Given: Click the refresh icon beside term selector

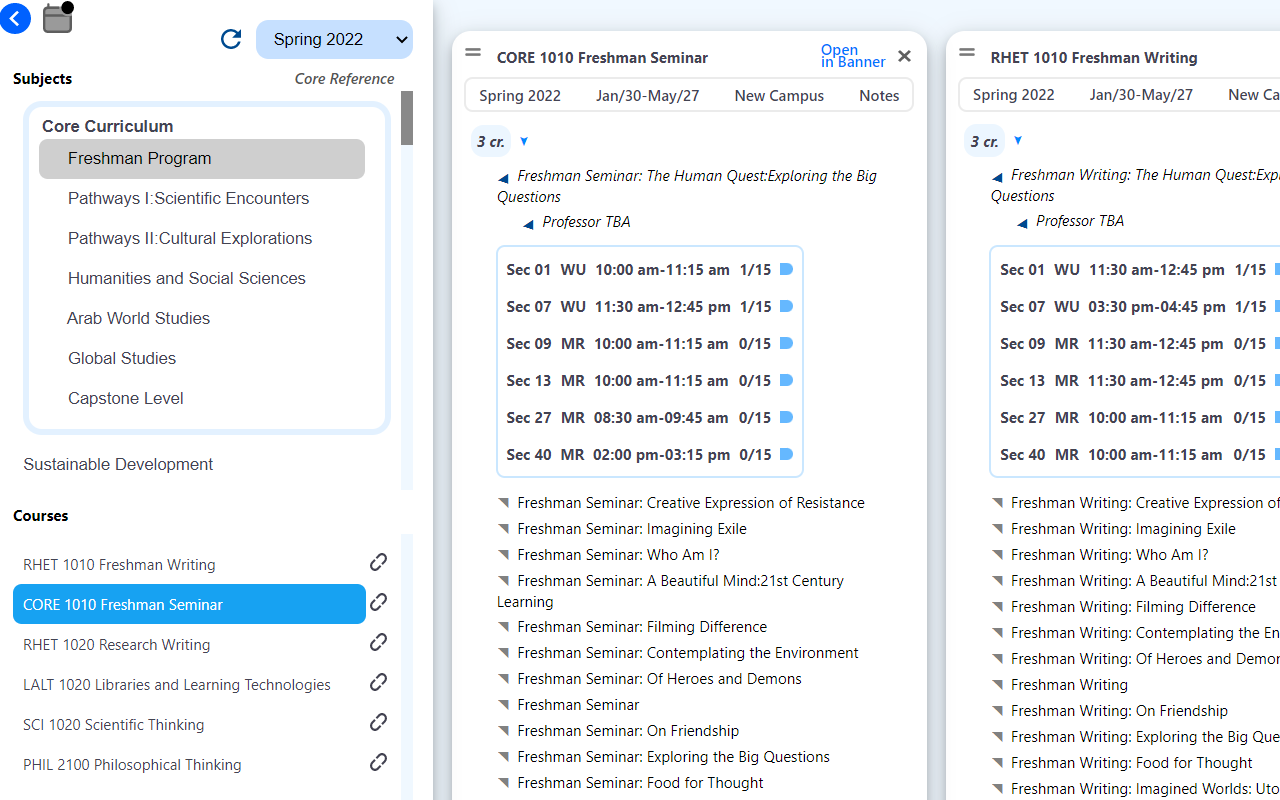Looking at the screenshot, I should (x=231, y=39).
